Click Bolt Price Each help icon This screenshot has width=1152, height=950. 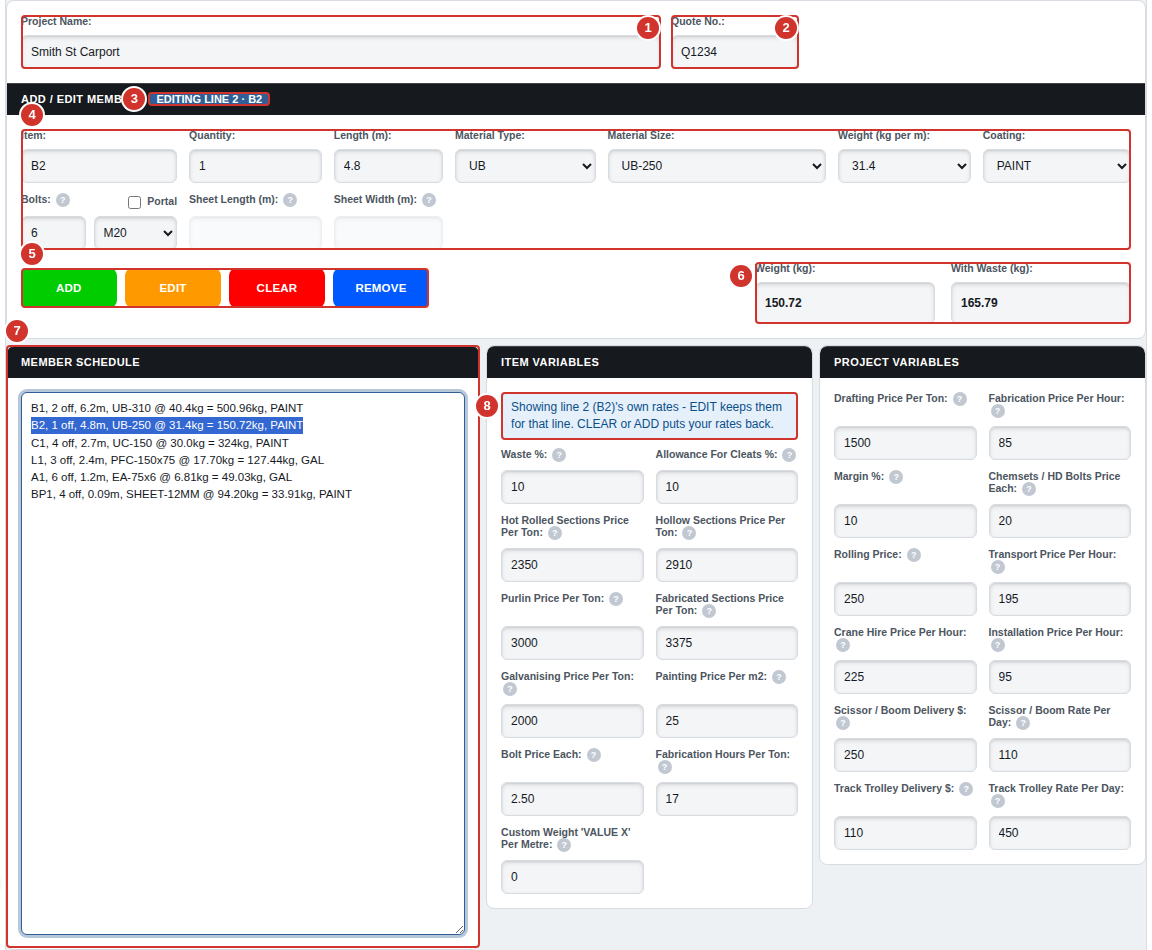coord(594,755)
